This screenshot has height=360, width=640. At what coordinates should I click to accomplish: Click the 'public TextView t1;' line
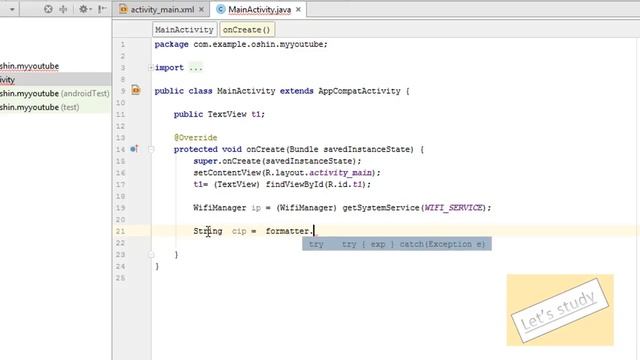click(219, 114)
